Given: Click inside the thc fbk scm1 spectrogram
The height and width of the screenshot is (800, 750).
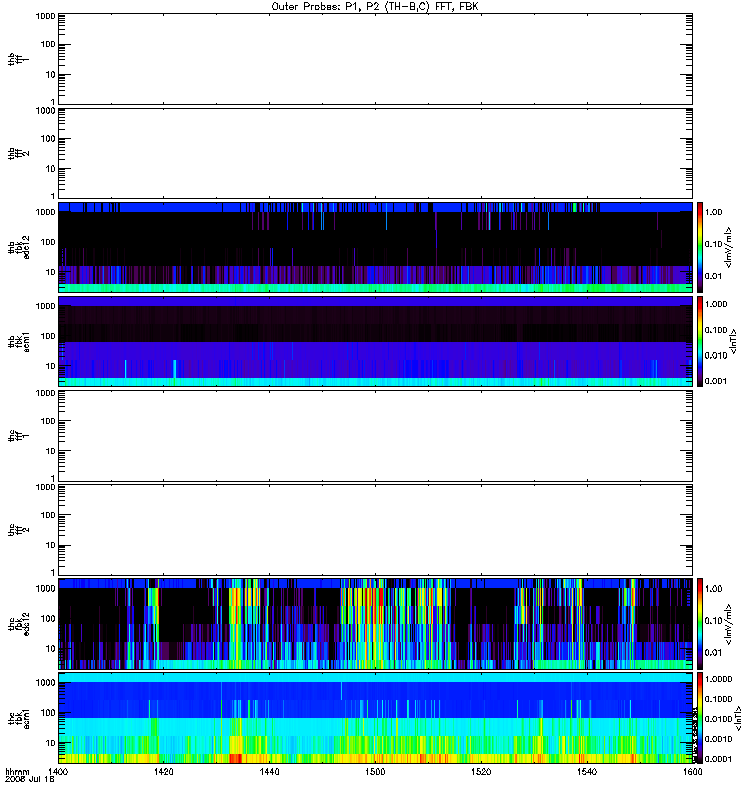Looking at the screenshot, I should tap(376, 718).
